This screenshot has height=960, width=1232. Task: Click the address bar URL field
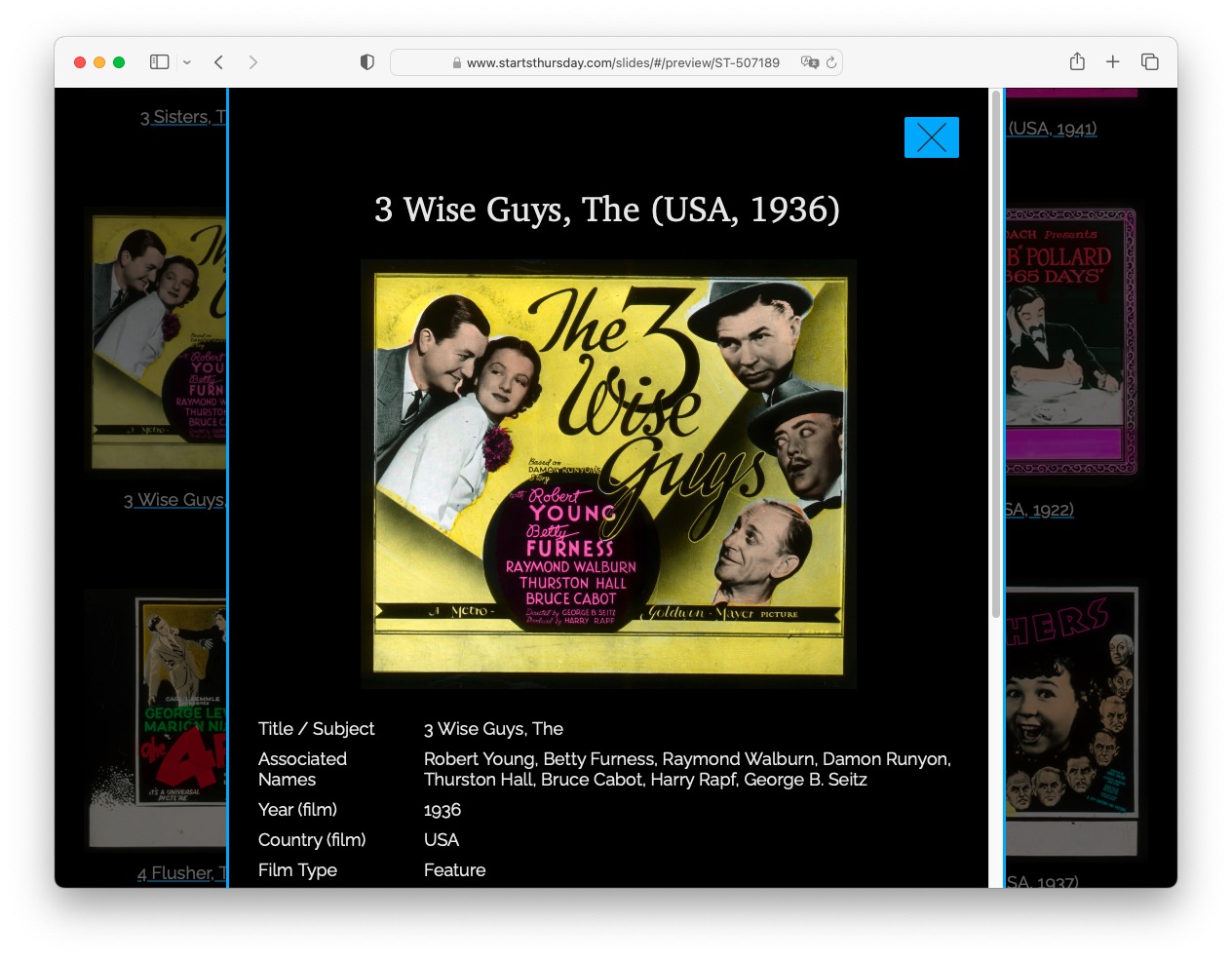[616, 62]
